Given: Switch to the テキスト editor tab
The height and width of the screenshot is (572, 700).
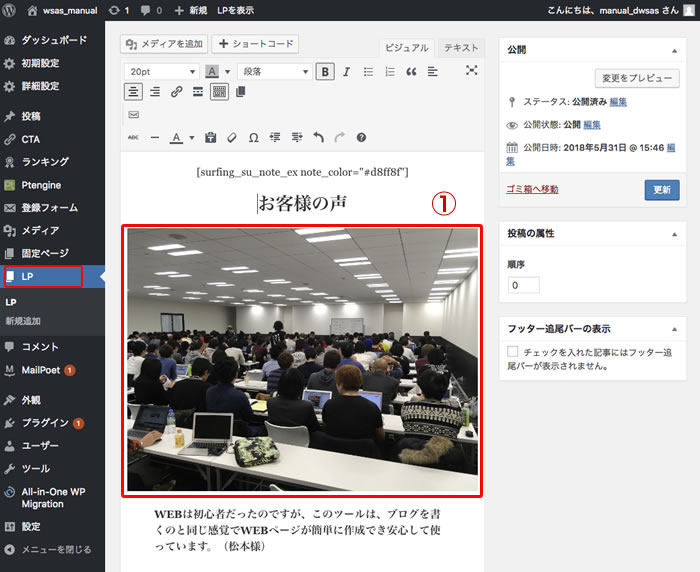Looking at the screenshot, I should tap(461, 48).
